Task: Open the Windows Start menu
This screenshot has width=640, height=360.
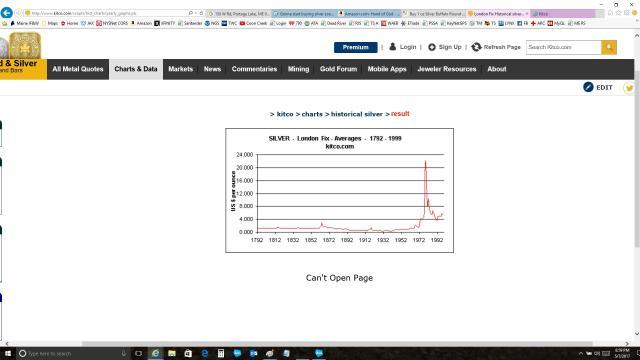Action: coord(8,353)
